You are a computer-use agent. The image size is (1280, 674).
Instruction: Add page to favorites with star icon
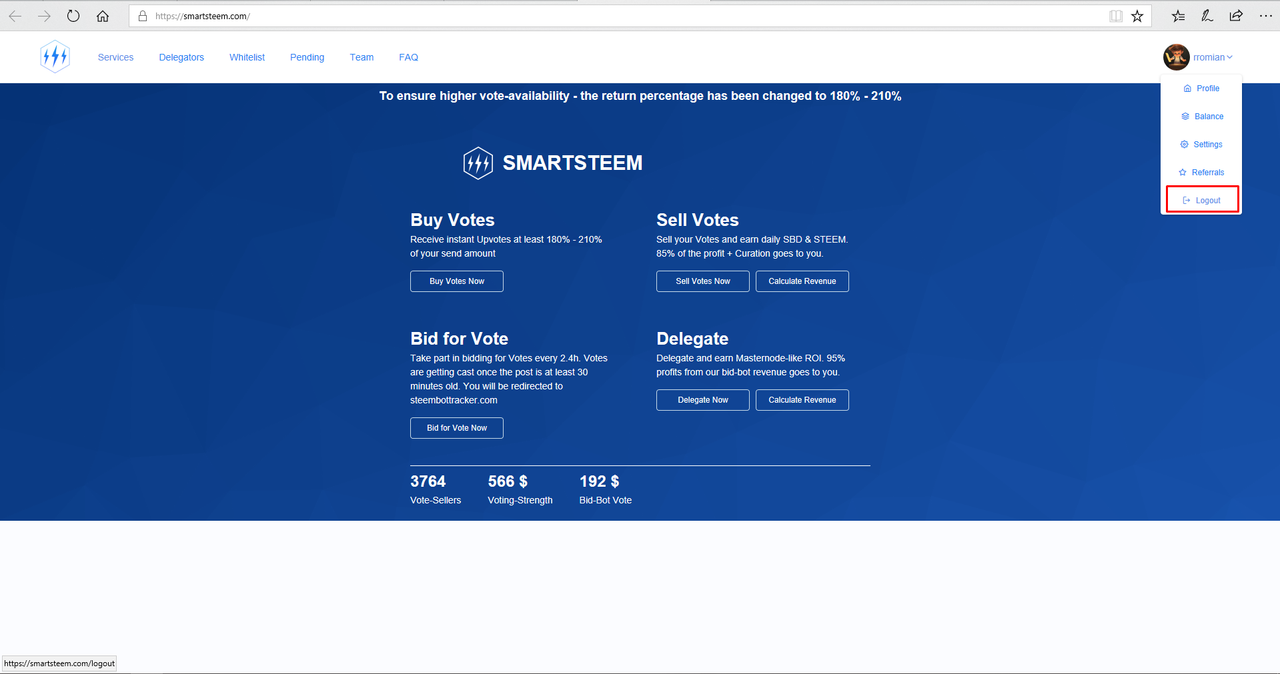click(x=1137, y=16)
